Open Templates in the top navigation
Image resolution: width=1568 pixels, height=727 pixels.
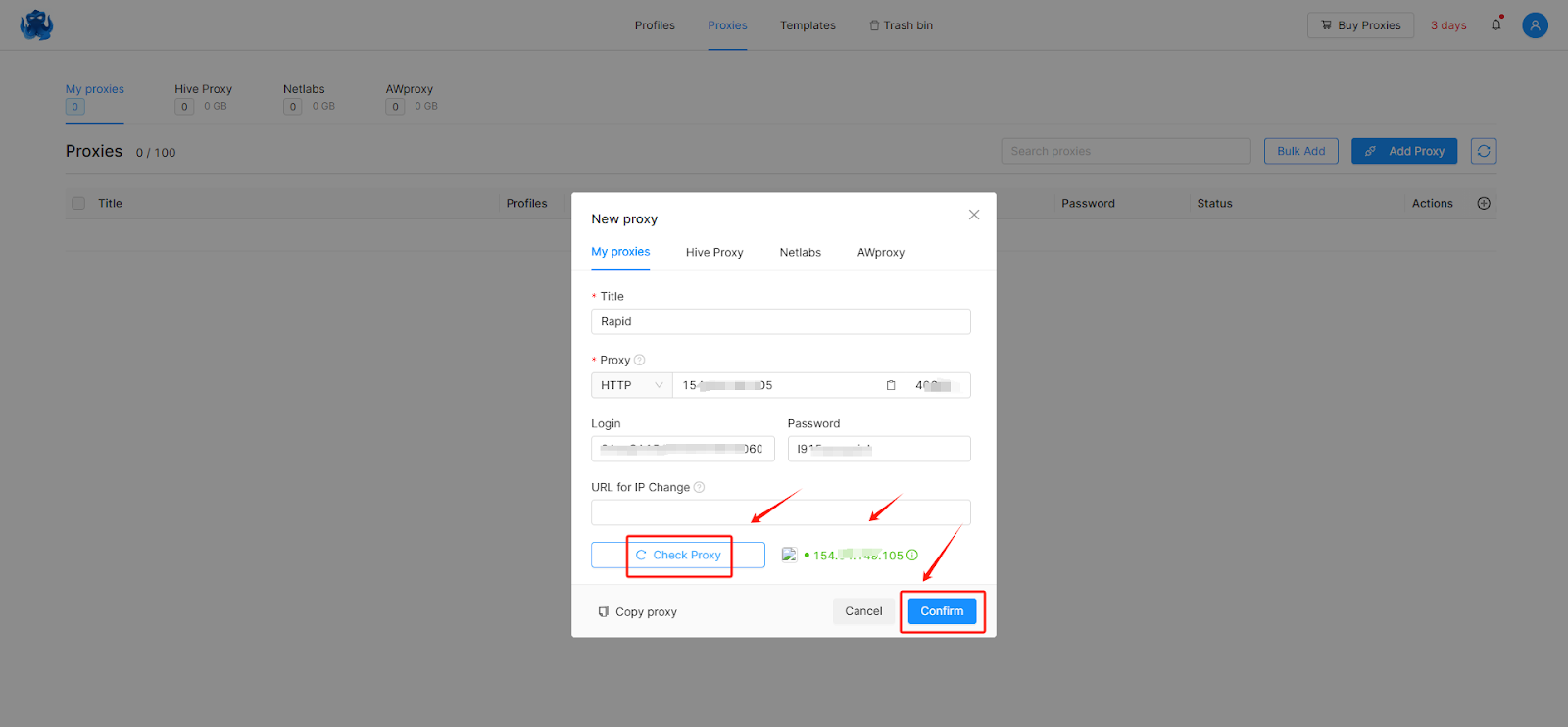tap(808, 25)
